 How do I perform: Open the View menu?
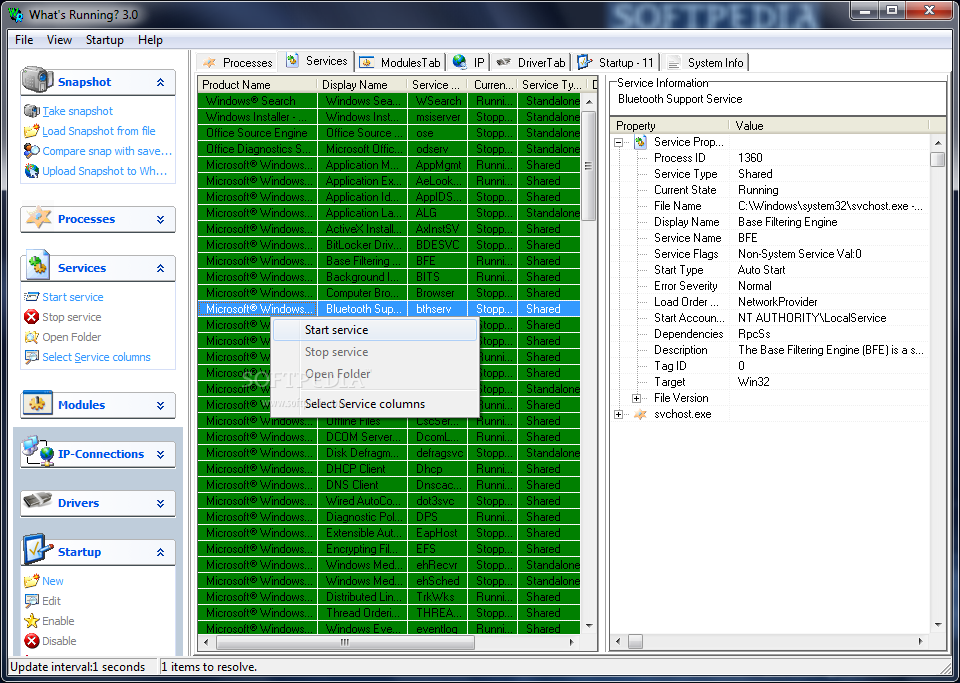[x=59, y=40]
